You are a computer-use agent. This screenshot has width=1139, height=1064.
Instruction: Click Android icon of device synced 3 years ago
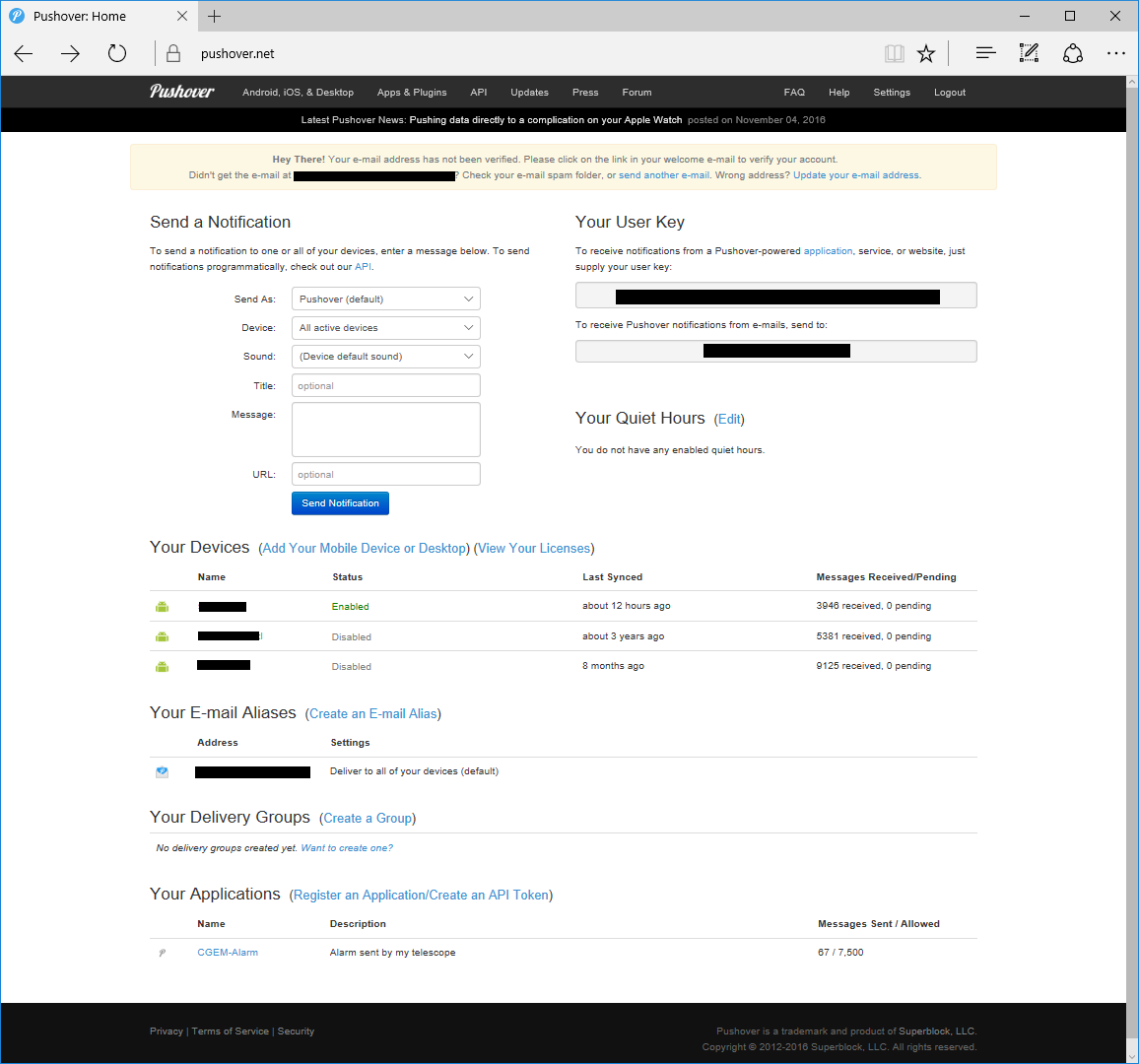coord(162,637)
